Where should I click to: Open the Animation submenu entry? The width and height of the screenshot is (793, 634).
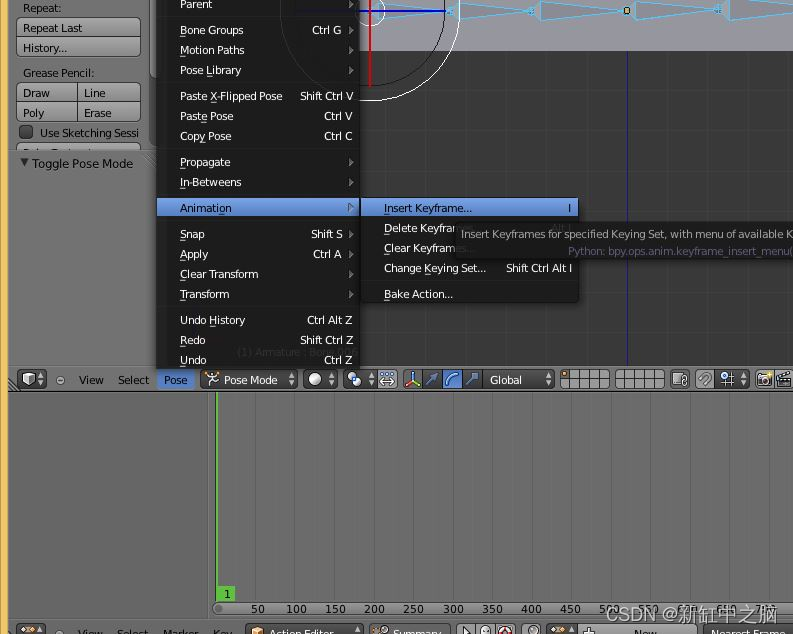coord(258,208)
